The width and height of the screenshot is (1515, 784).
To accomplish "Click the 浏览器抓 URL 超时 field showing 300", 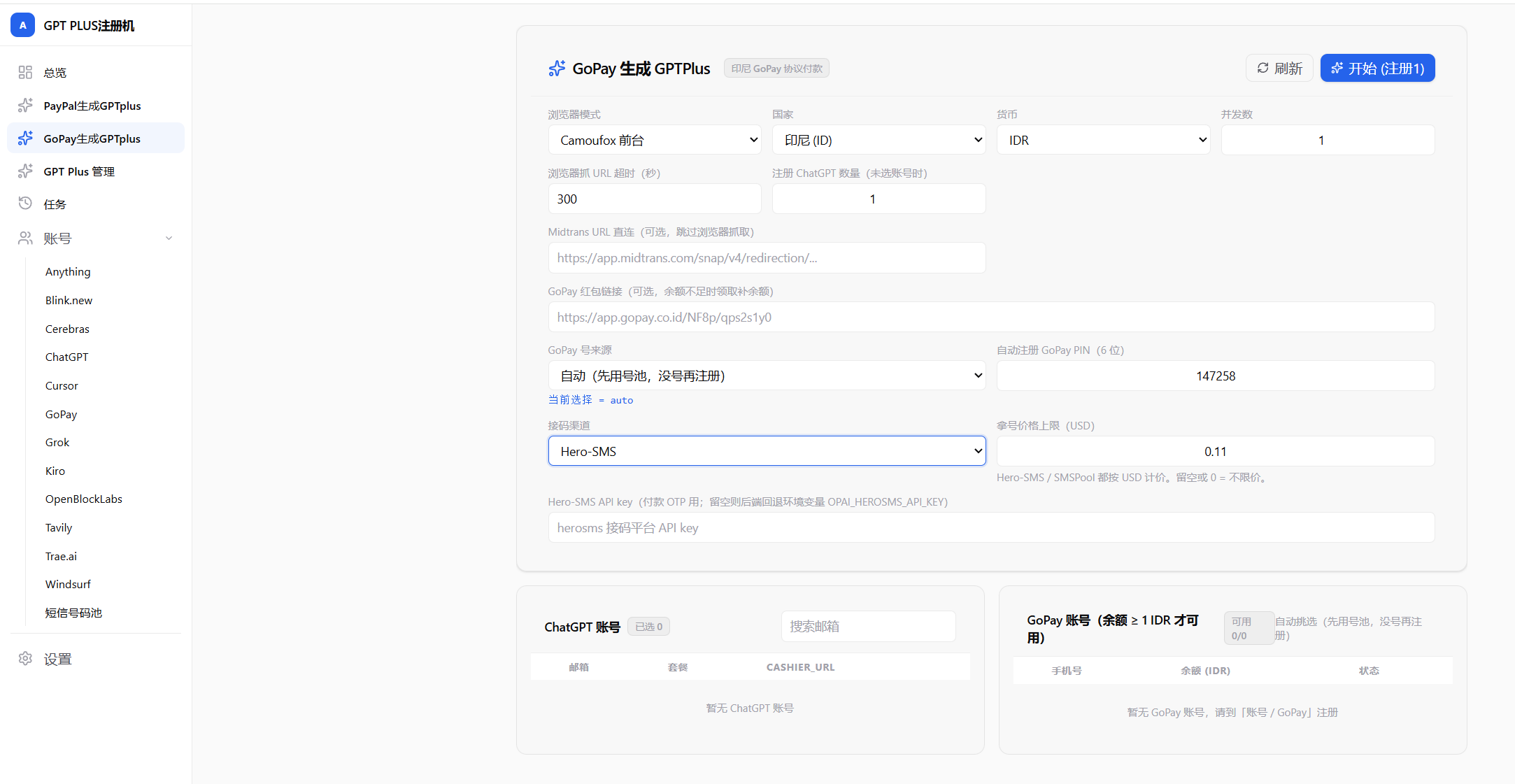I will [x=655, y=199].
